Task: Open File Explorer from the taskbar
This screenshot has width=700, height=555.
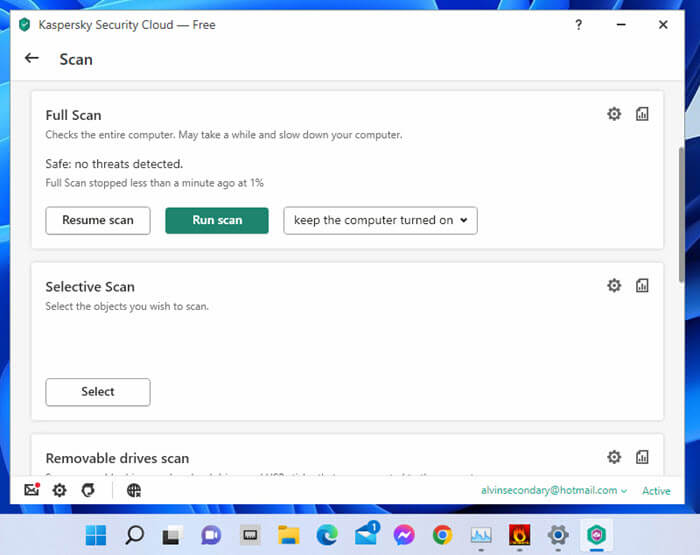Action: pyautogui.click(x=288, y=535)
